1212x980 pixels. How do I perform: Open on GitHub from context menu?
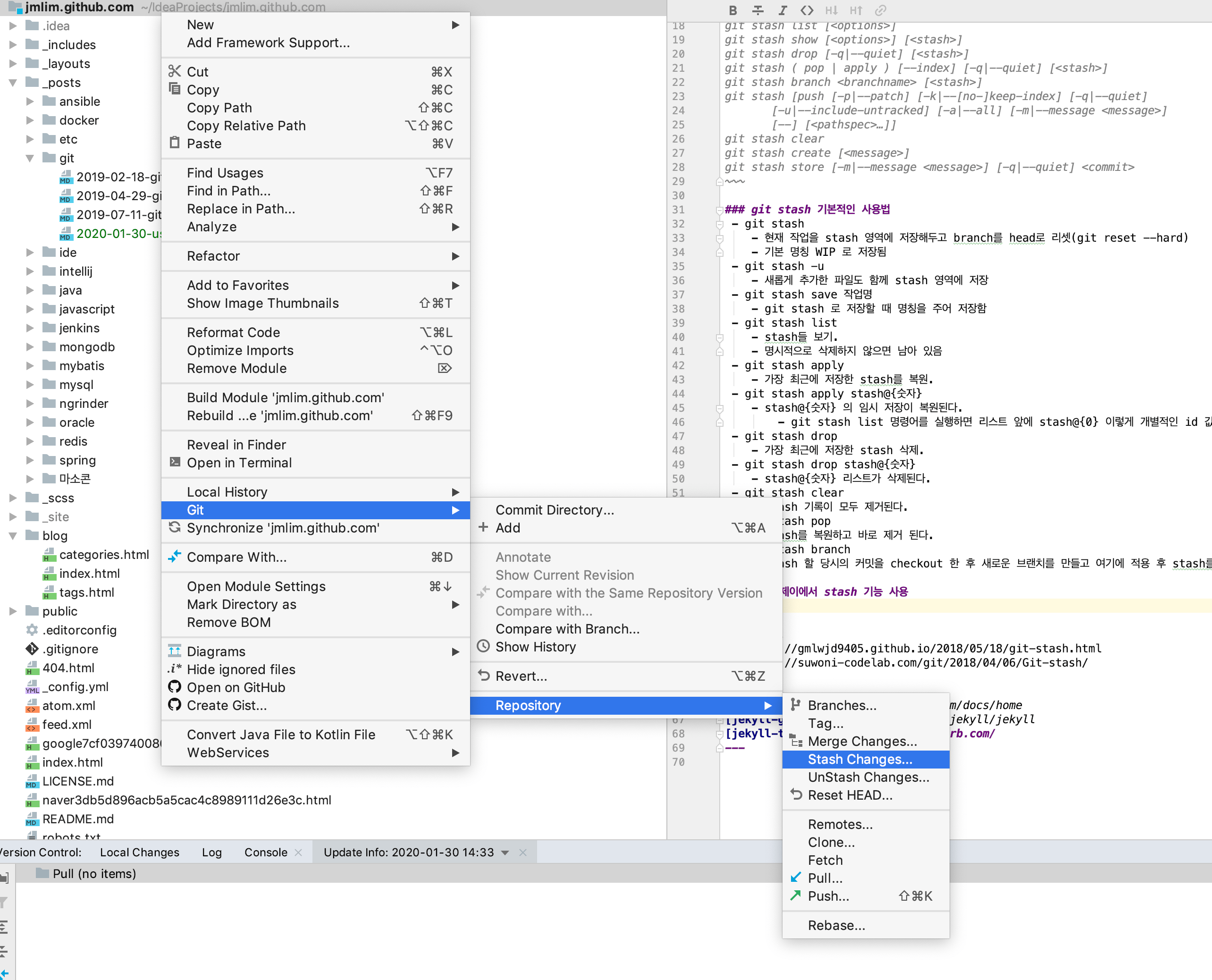[x=236, y=687]
